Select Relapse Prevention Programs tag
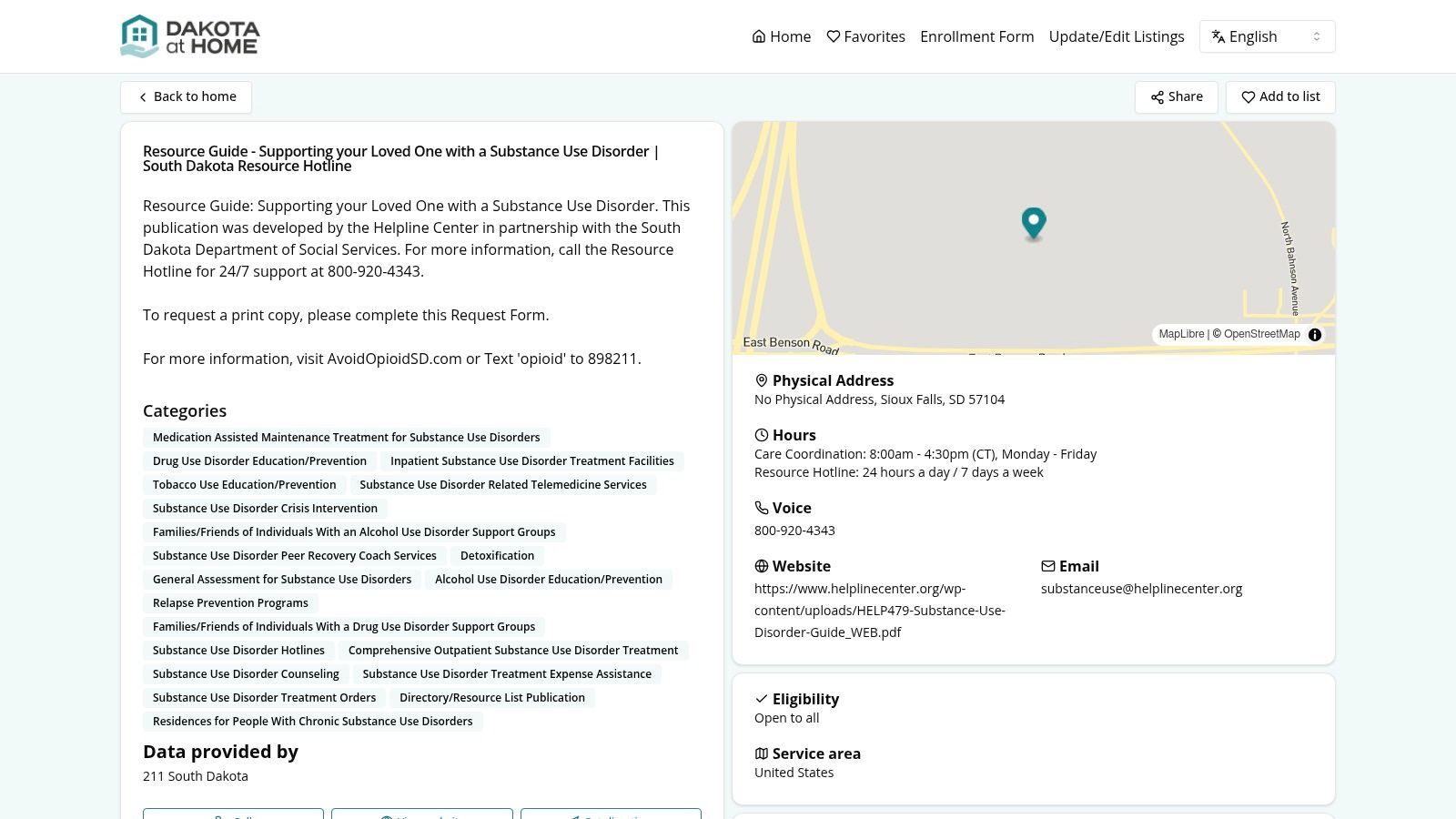Screen dimensions: 1456x819 [x=230, y=603]
